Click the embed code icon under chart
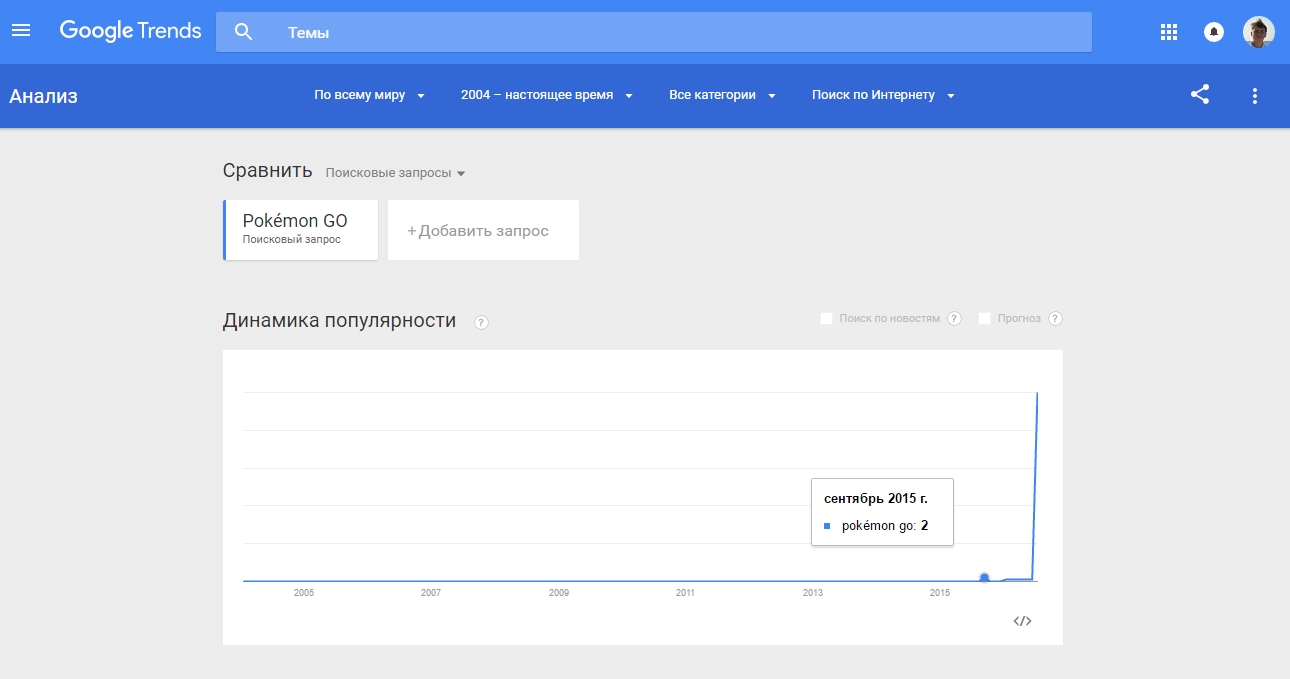 [x=1022, y=621]
